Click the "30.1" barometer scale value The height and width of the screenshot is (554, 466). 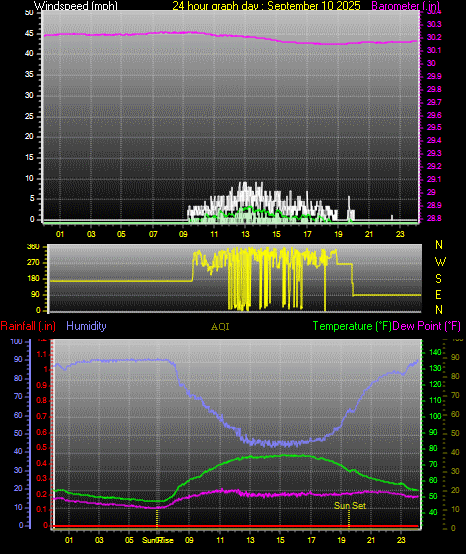434,50
